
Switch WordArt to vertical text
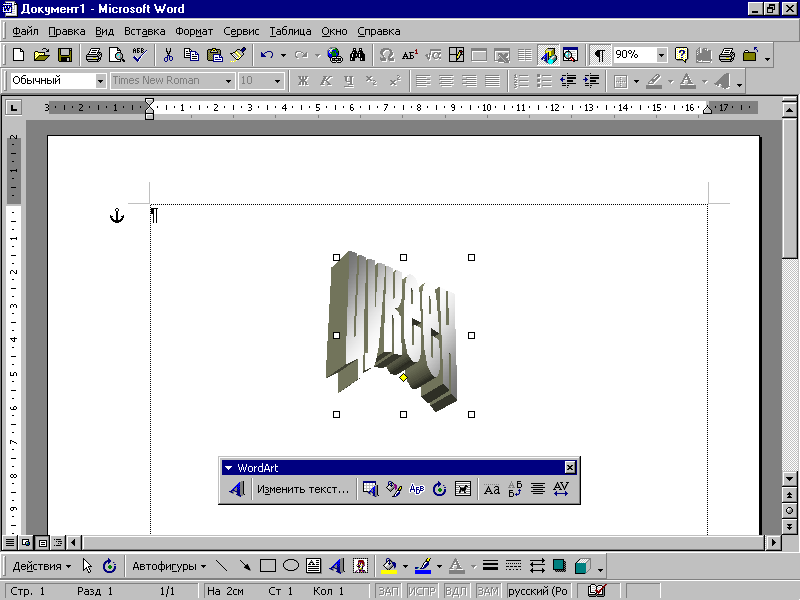pyautogui.click(x=515, y=489)
